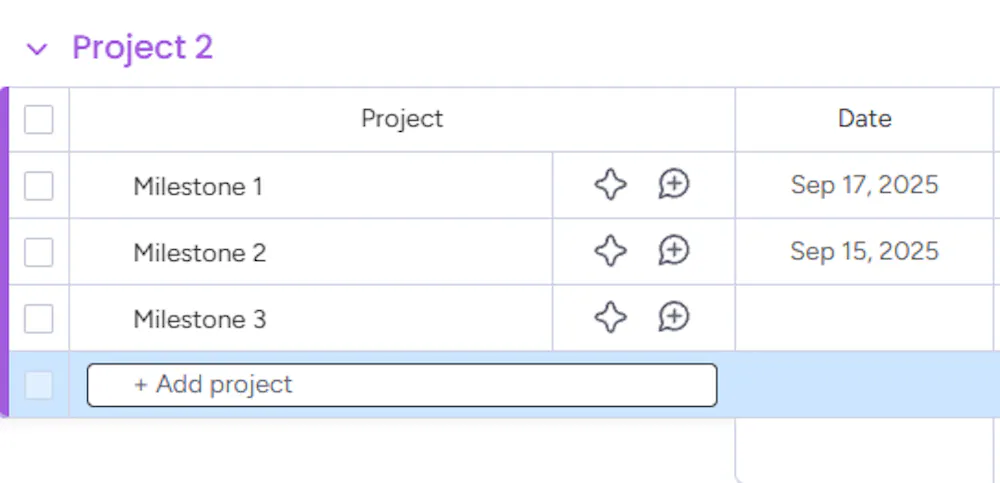1000x483 pixels.
Task: Open the update conversation for Milestone 1
Action: click(x=674, y=184)
